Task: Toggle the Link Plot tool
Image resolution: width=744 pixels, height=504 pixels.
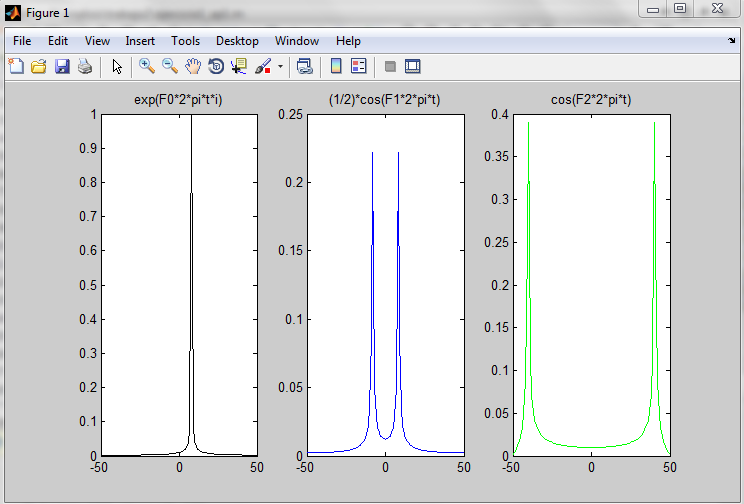Action: point(305,67)
